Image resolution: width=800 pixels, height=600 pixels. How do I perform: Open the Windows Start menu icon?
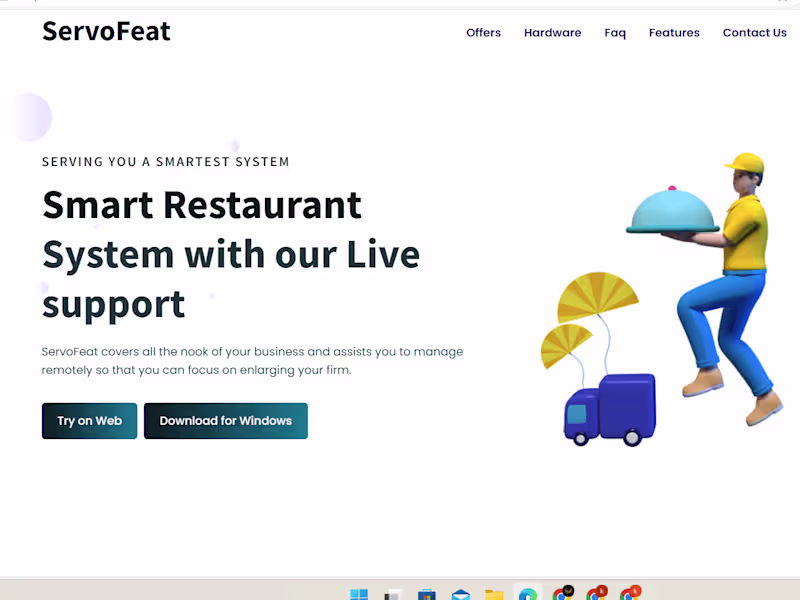click(x=359, y=594)
